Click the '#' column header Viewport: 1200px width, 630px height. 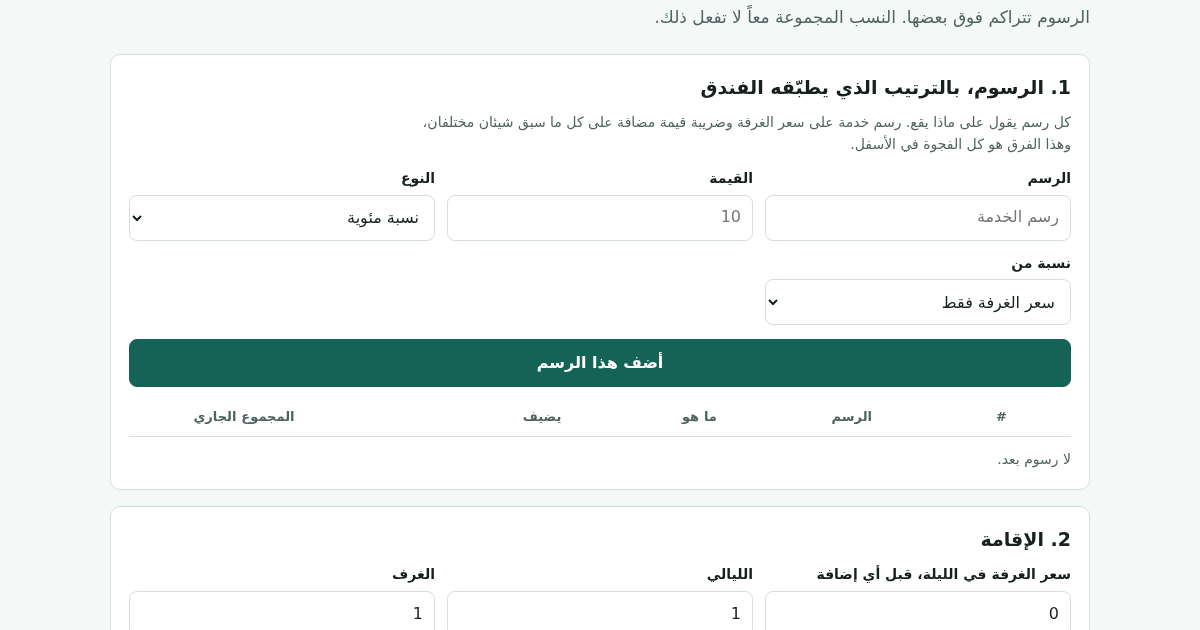tap(1001, 417)
